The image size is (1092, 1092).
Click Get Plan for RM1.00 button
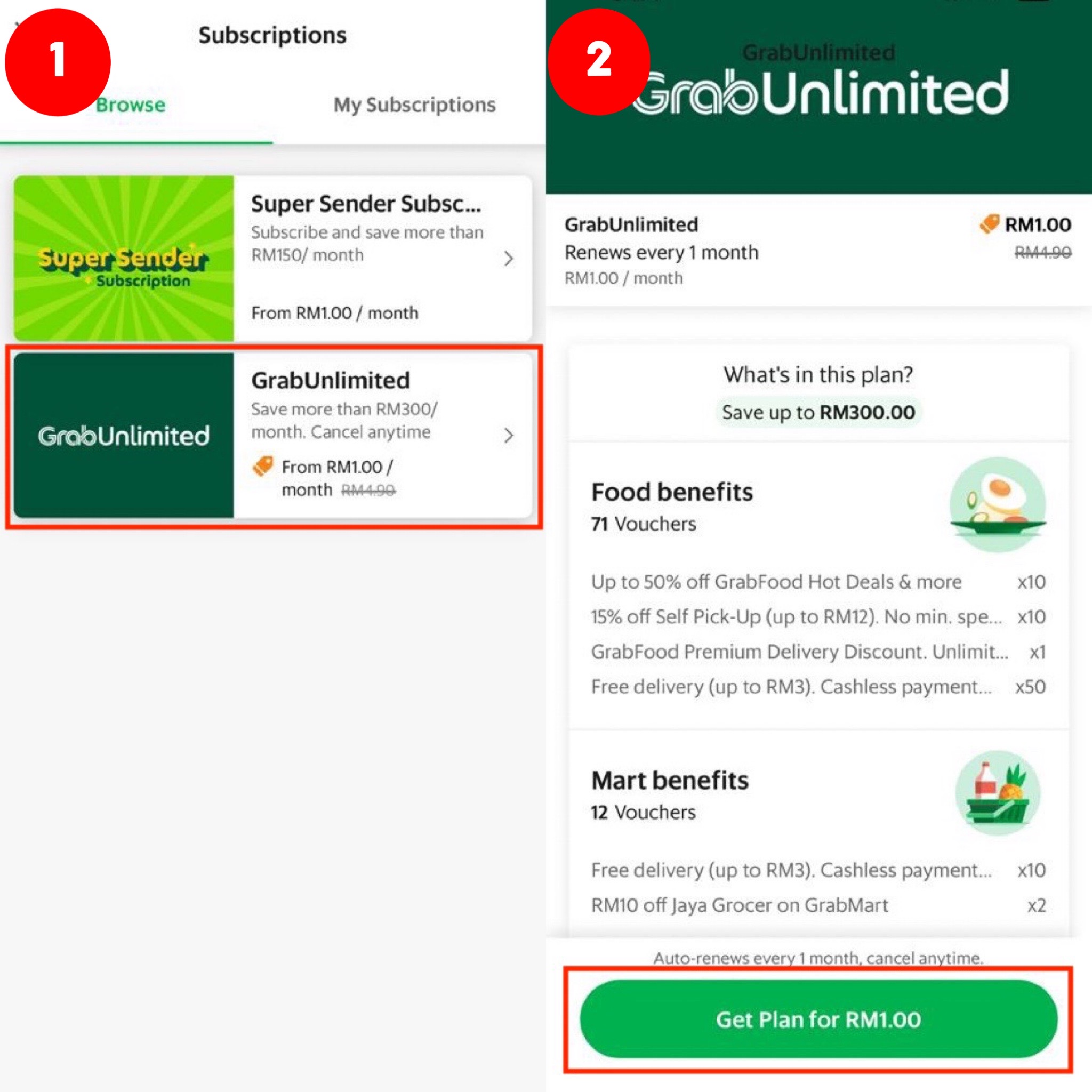tap(818, 1019)
